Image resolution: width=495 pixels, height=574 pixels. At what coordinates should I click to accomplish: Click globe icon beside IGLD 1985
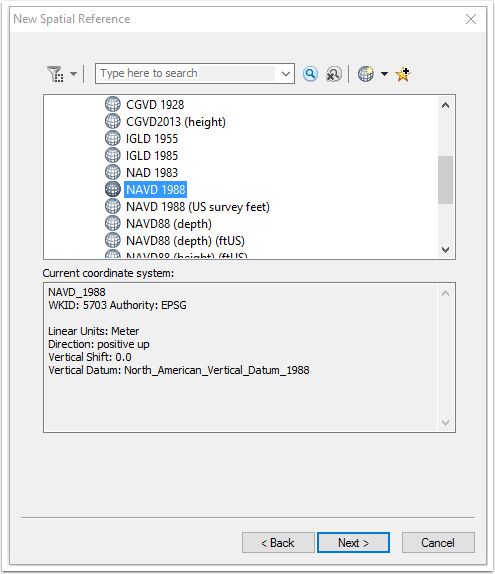(x=113, y=155)
